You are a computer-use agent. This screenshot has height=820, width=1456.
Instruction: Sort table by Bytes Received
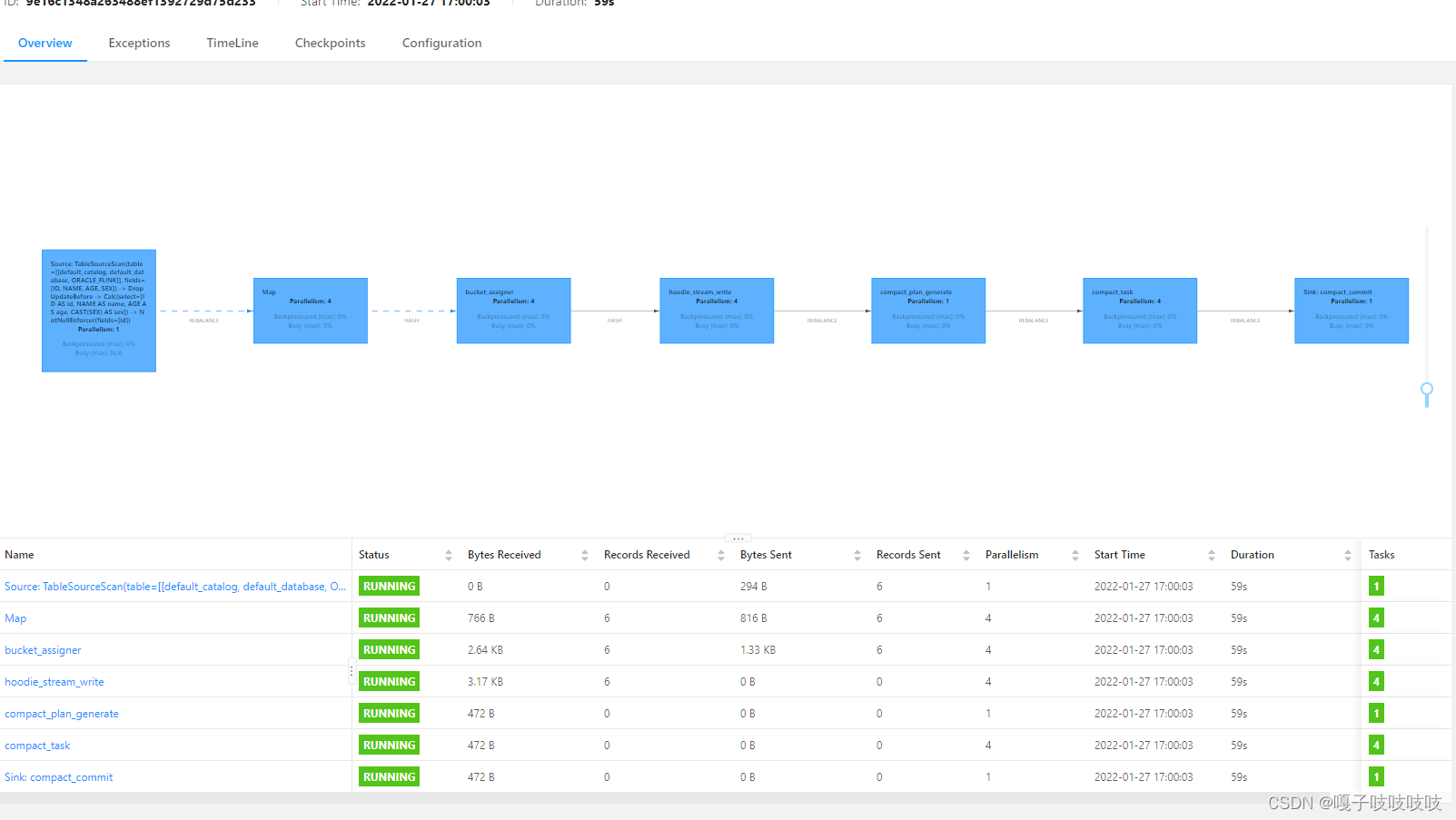coord(584,555)
